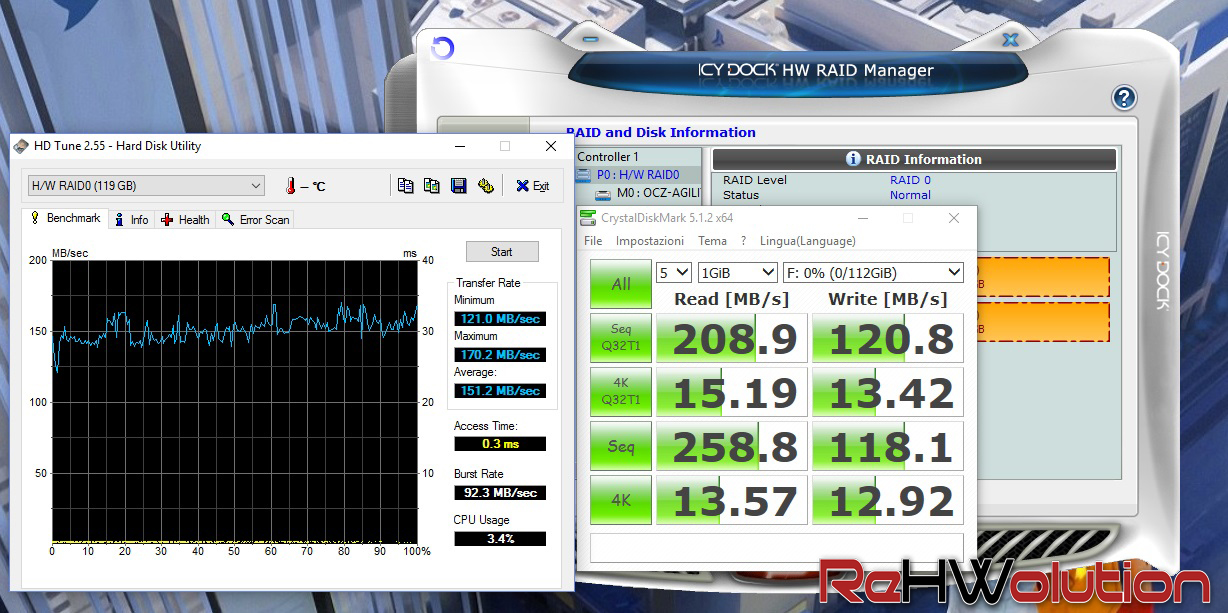
Task: Click the 15.19 read result
Action: click(731, 392)
